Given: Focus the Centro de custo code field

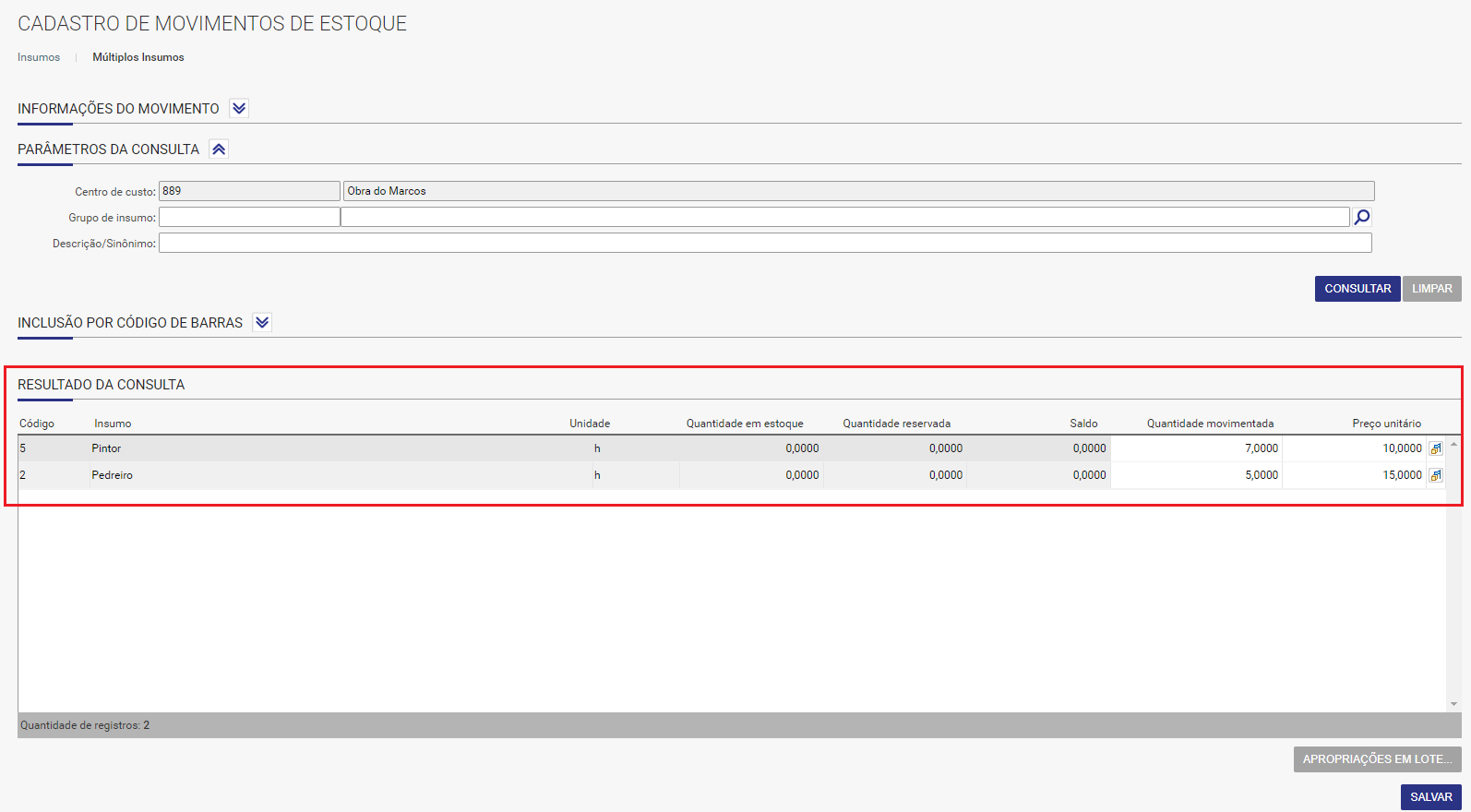Looking at the screenshot, I should [249, 191].
